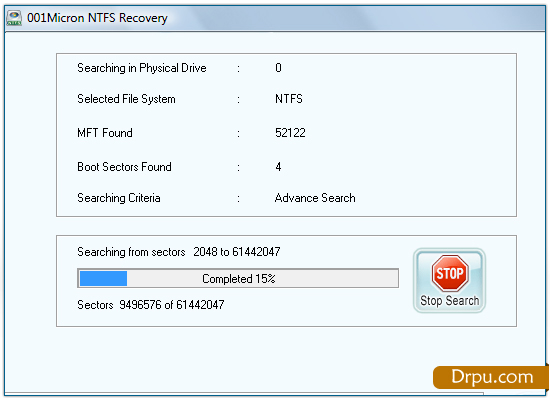The width and height of the screenshot is (550, 400).
Task: Click the Completed 15% progress bar
Action: click(x=238, y=279)
